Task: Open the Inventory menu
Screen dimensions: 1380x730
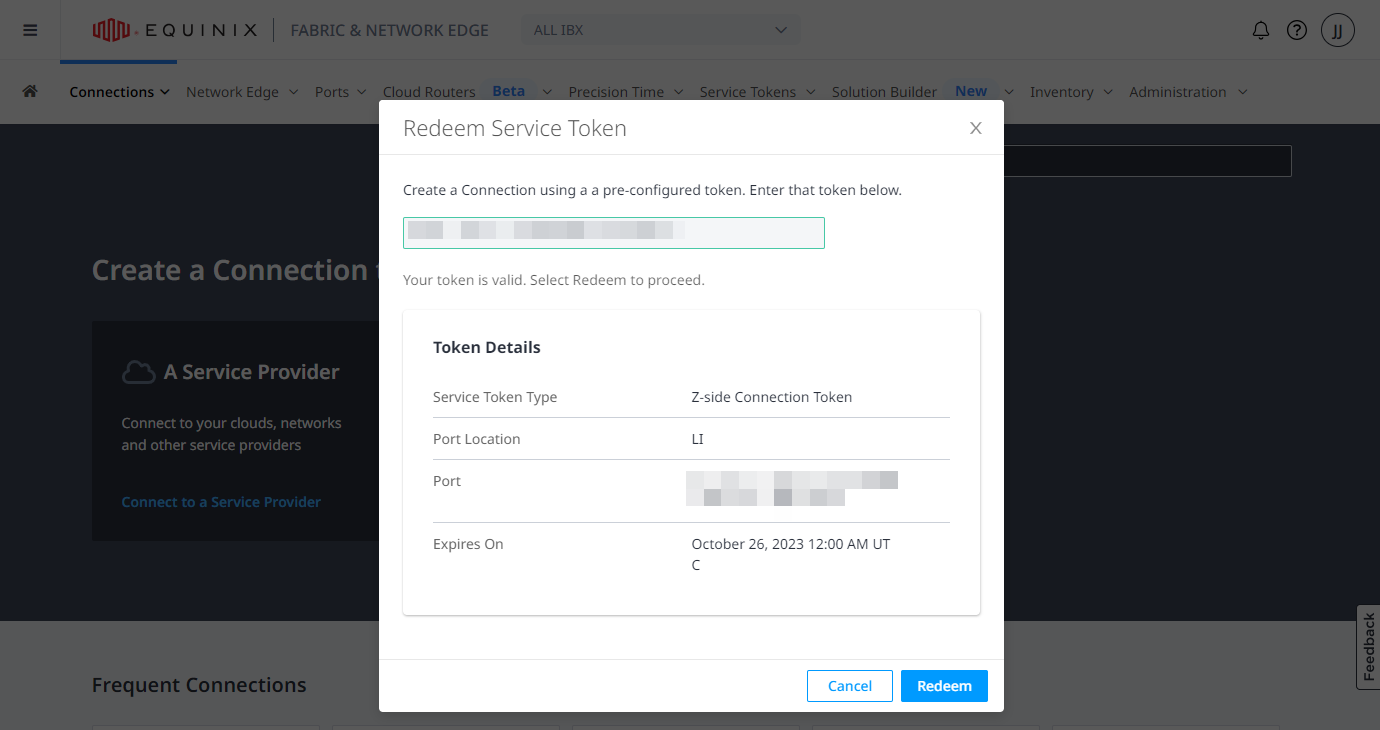Action: tap(1071, 92)
